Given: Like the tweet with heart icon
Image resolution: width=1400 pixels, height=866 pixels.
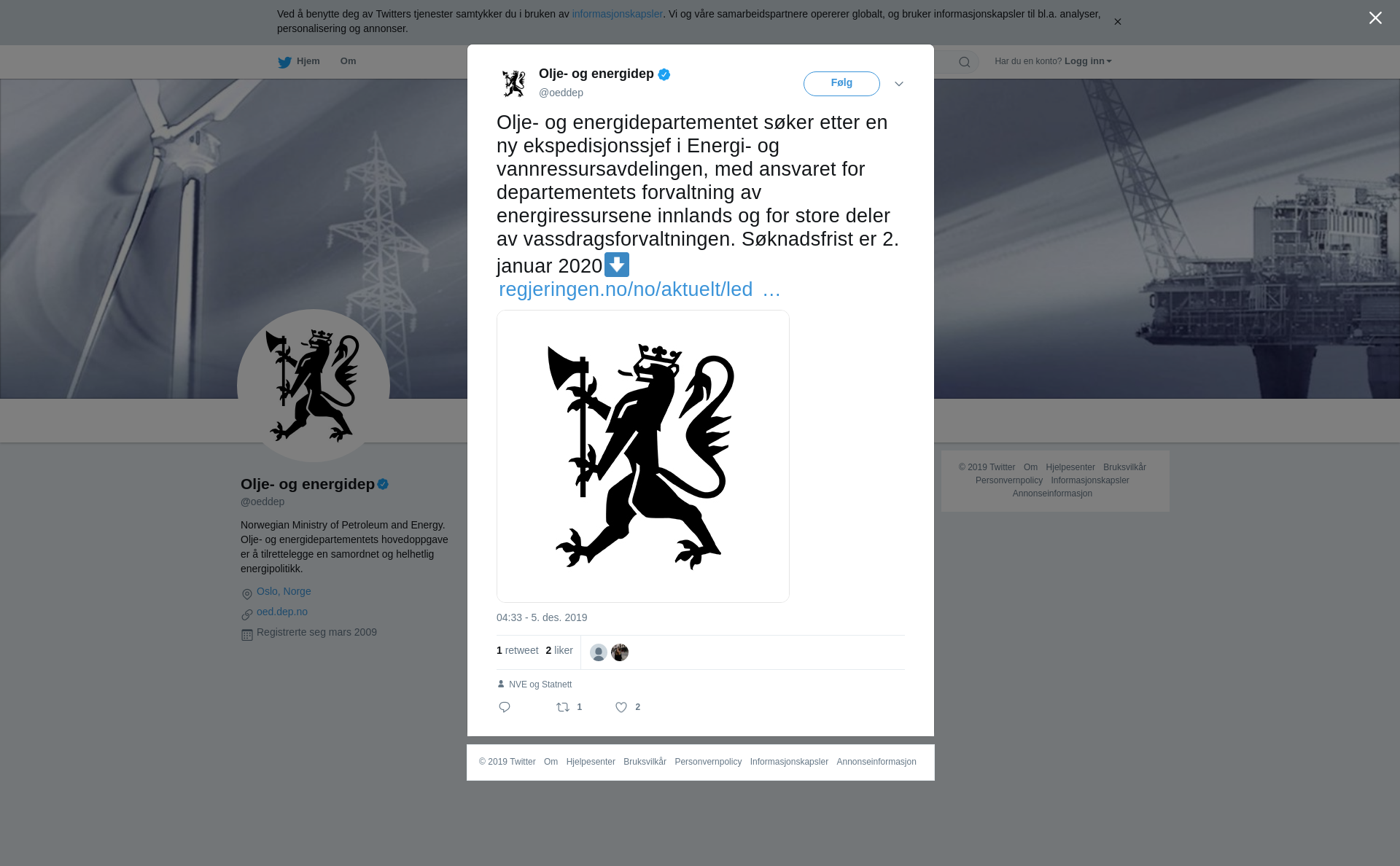Looking at the screenshot, I should tap(621, 707).
